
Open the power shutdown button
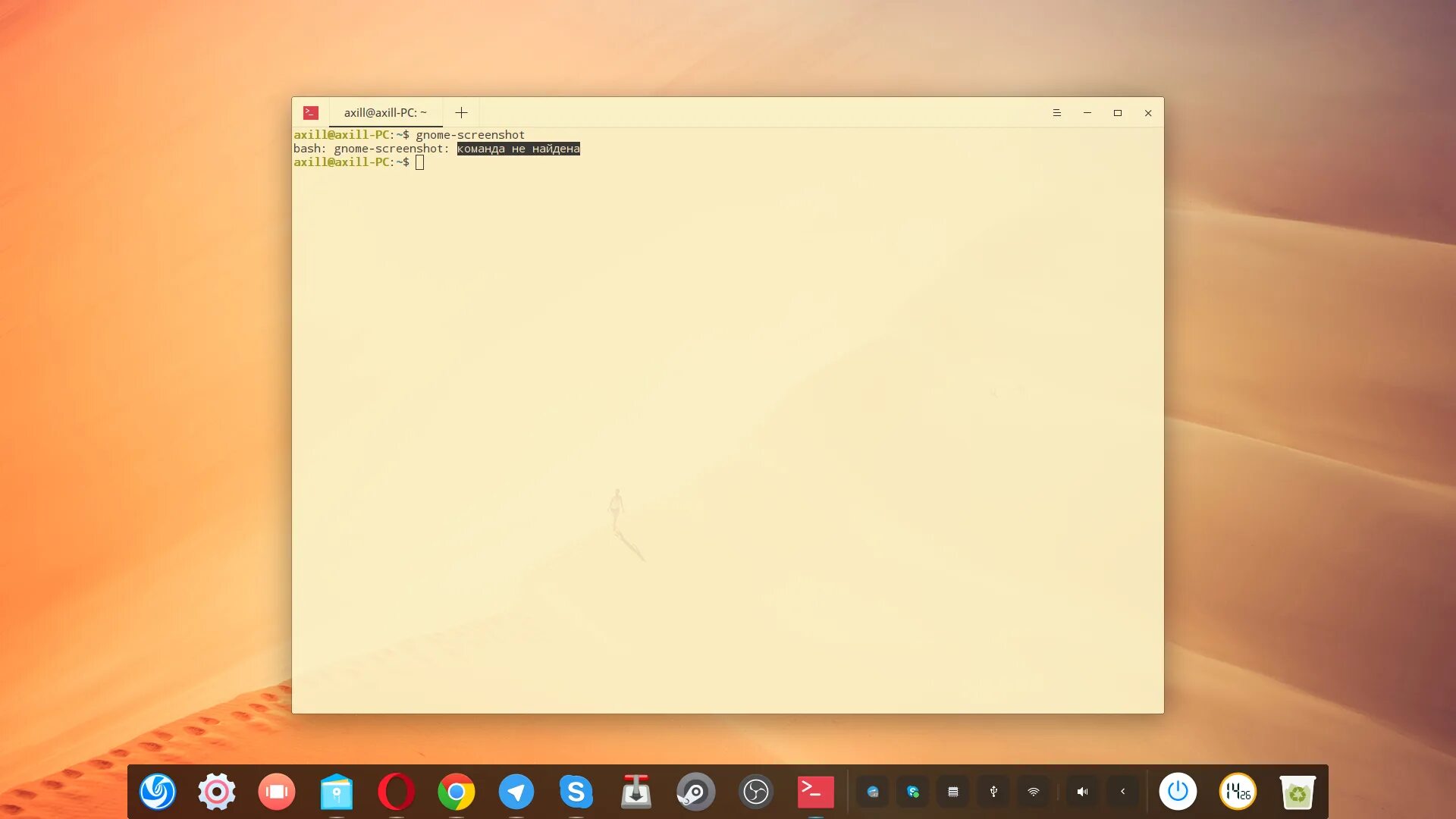point(1178,792)
